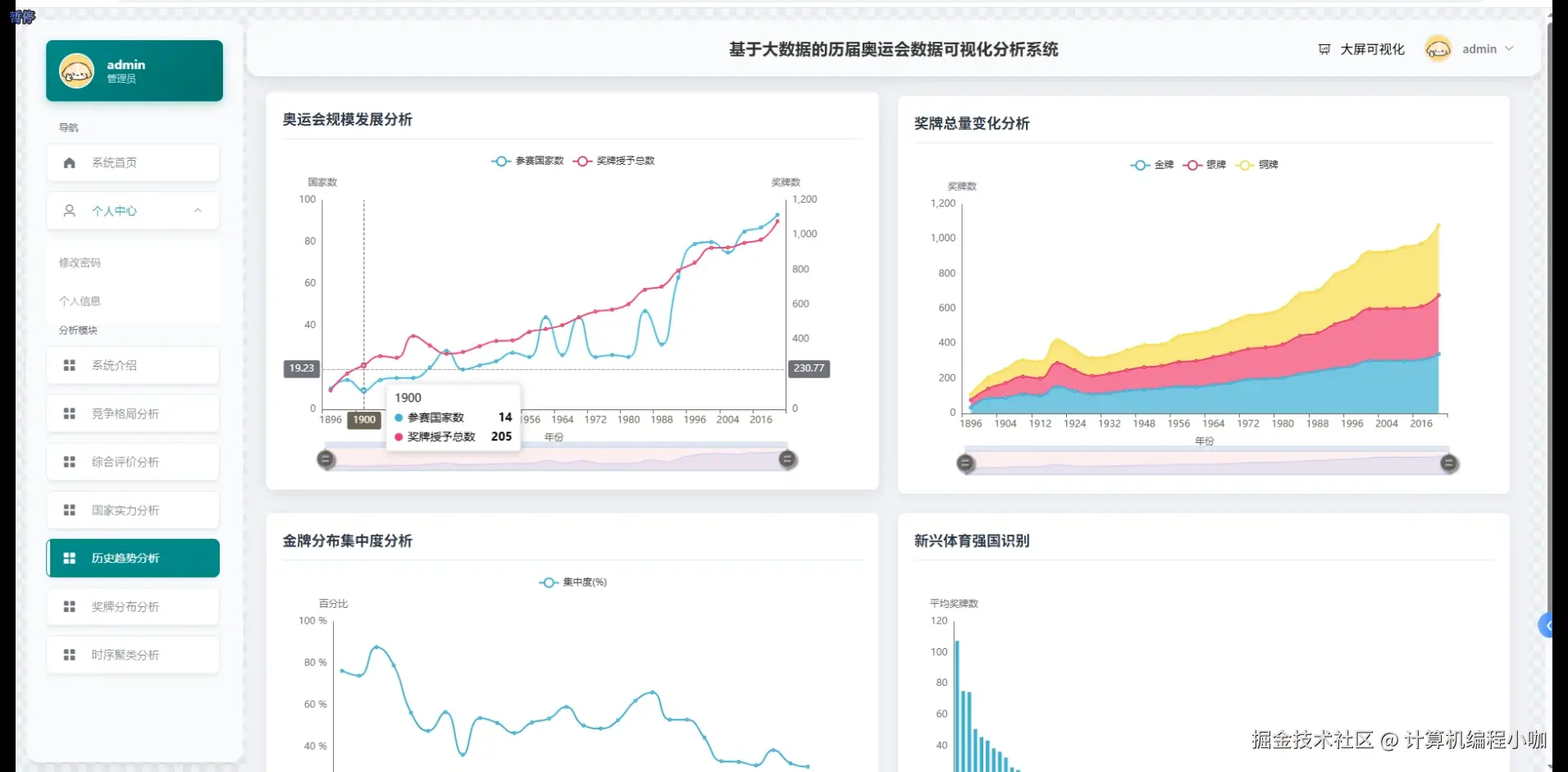Select 国家实力分析 in the sidebar
This screenshot has width=1568, height=772.
(133, 510)
